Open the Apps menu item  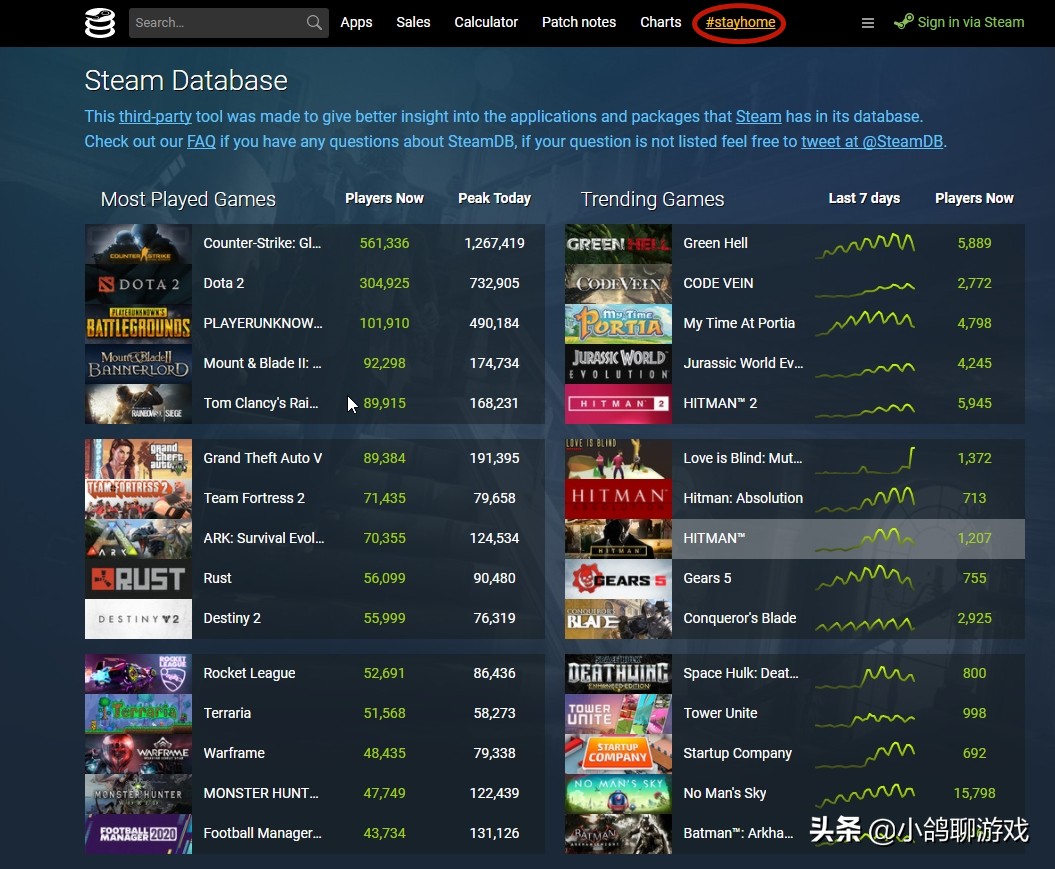[x=356, y=22]
